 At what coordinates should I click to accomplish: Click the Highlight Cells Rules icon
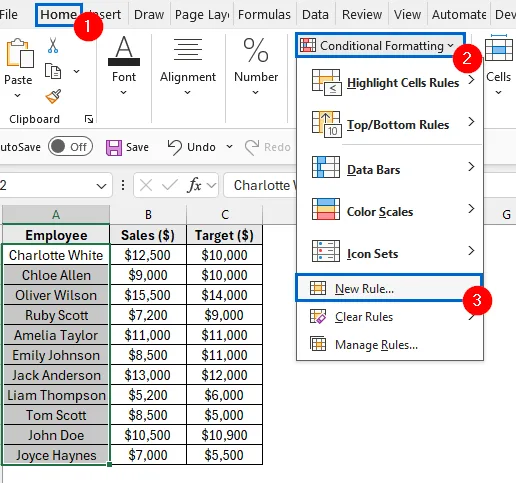pos(326,82)
